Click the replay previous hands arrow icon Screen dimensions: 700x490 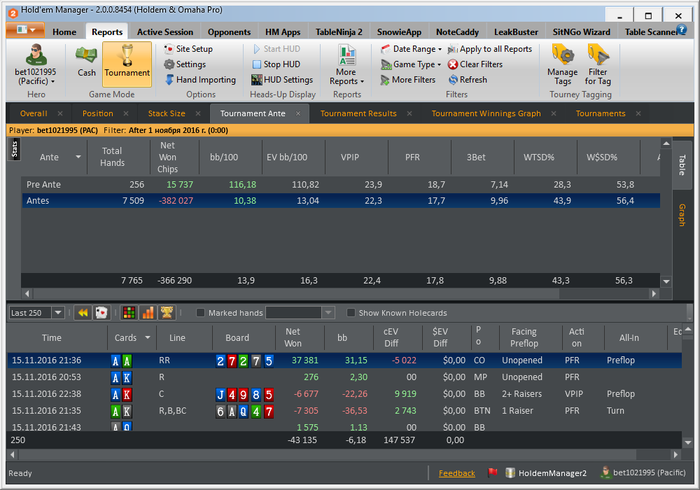click(83, 313)
